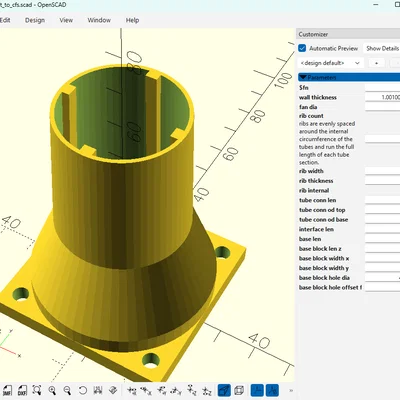Click the tube conn od top field

coord(382,210)
